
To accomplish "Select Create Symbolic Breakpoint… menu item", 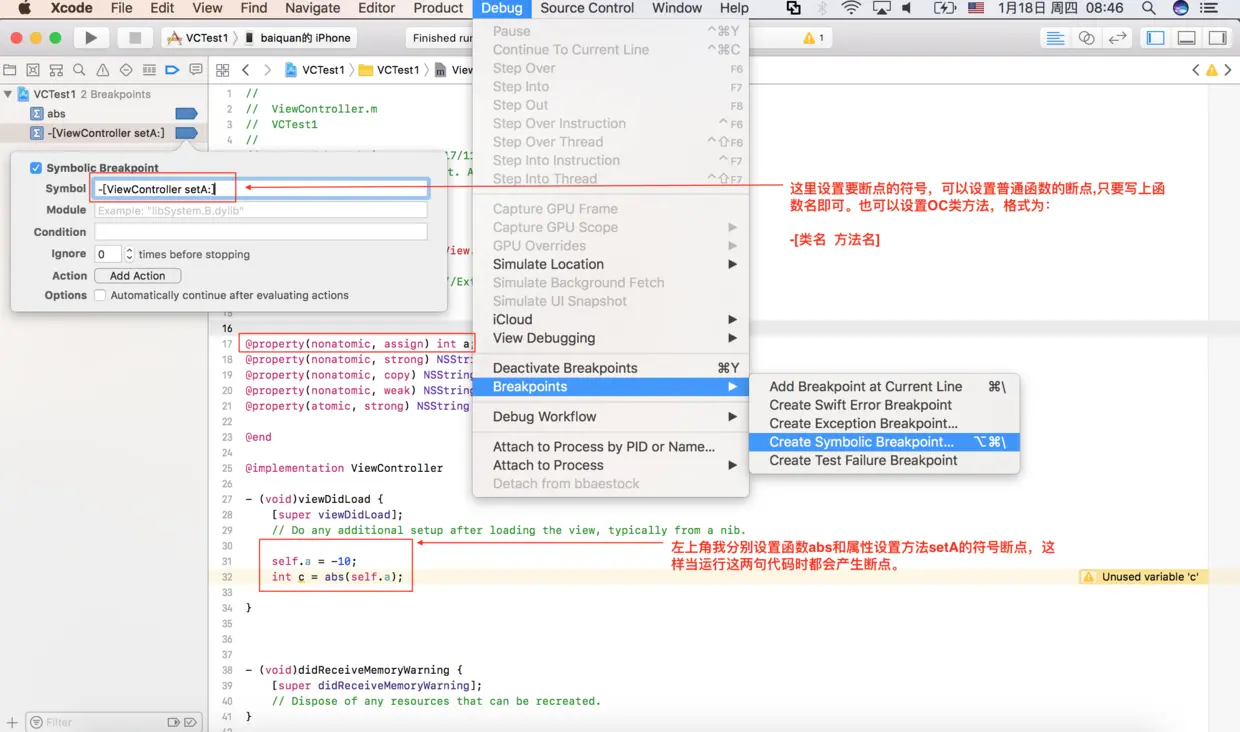I will click(x=884, y=442).
